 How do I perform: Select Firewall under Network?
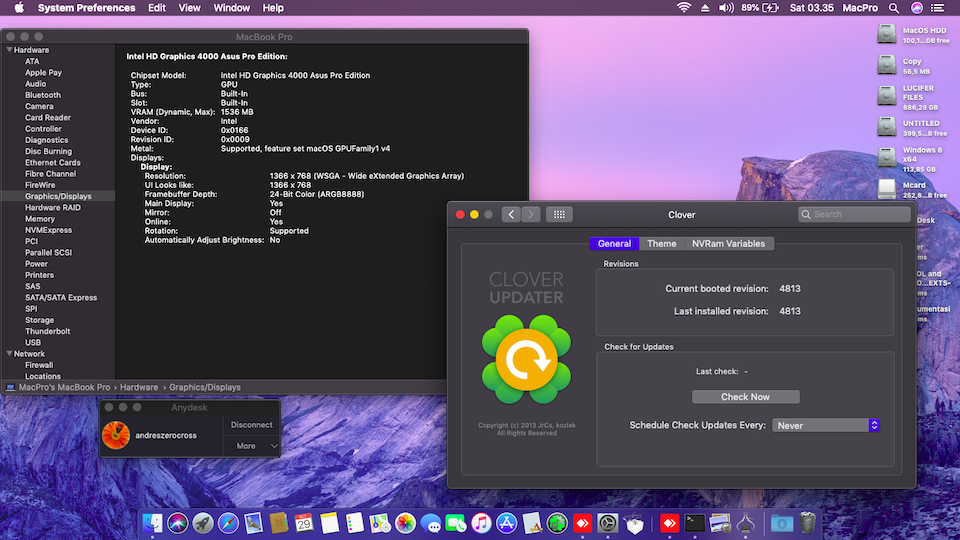[x=39, y=365]
